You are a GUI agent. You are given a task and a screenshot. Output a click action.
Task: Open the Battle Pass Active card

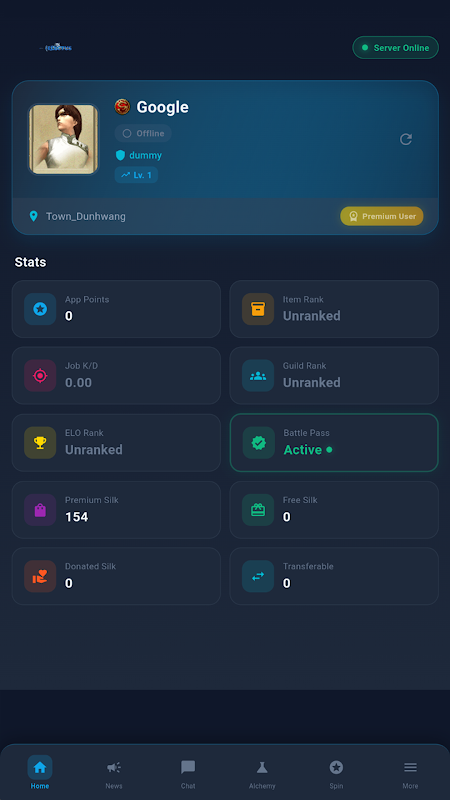(334, 442)
